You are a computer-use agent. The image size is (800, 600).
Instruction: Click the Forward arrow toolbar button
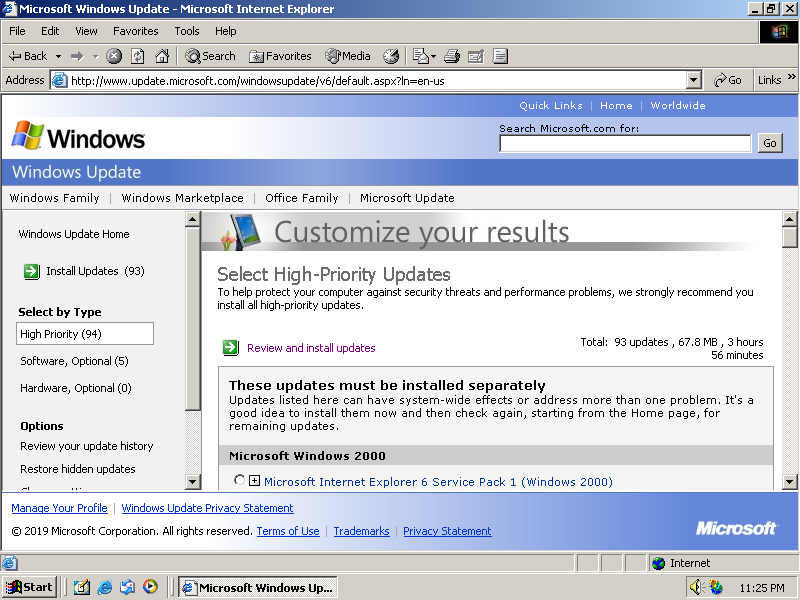coord(77,56)
